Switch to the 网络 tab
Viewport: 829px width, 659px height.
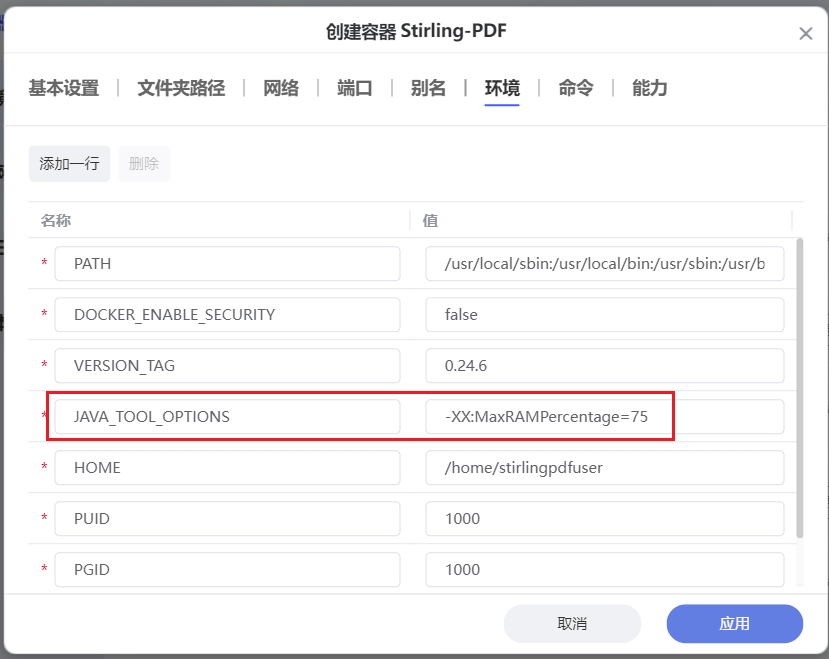[x=281, y=88]
